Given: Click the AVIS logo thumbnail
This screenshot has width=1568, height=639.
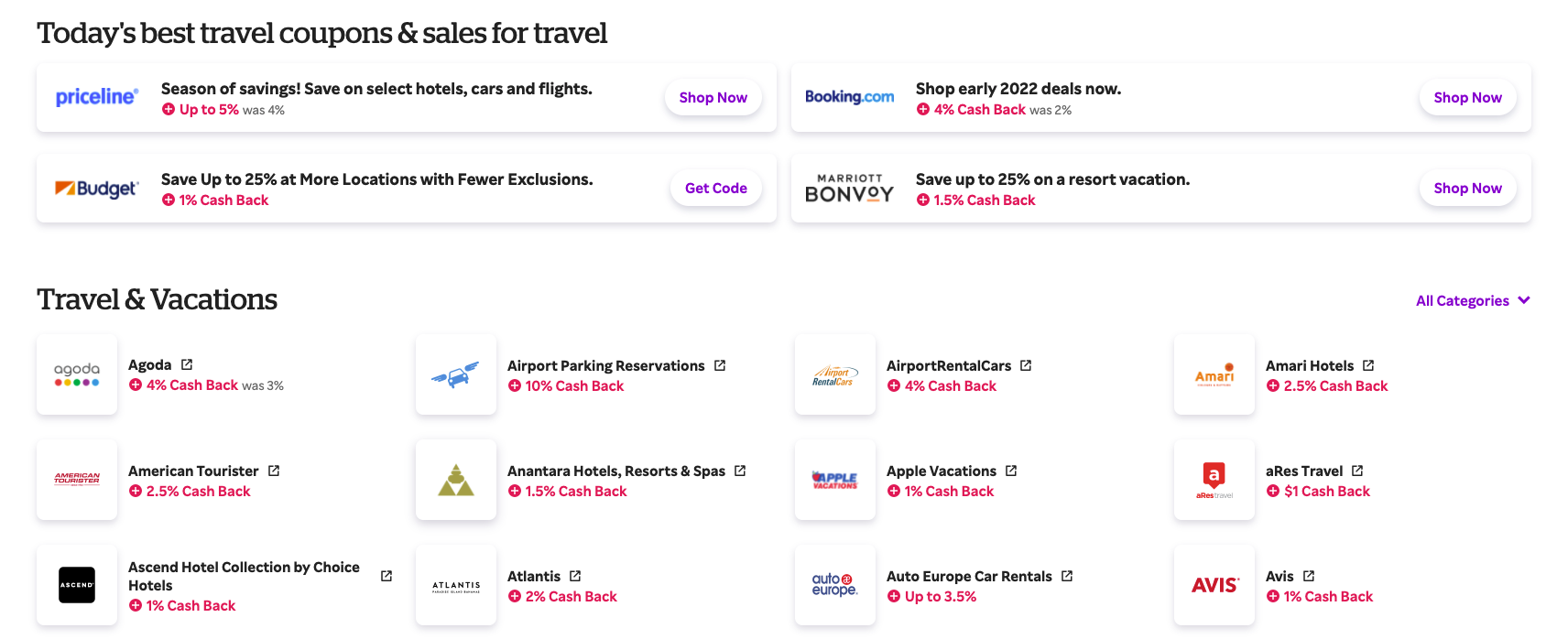Looking at the screenshot, I should click(x=1214, y=585).
